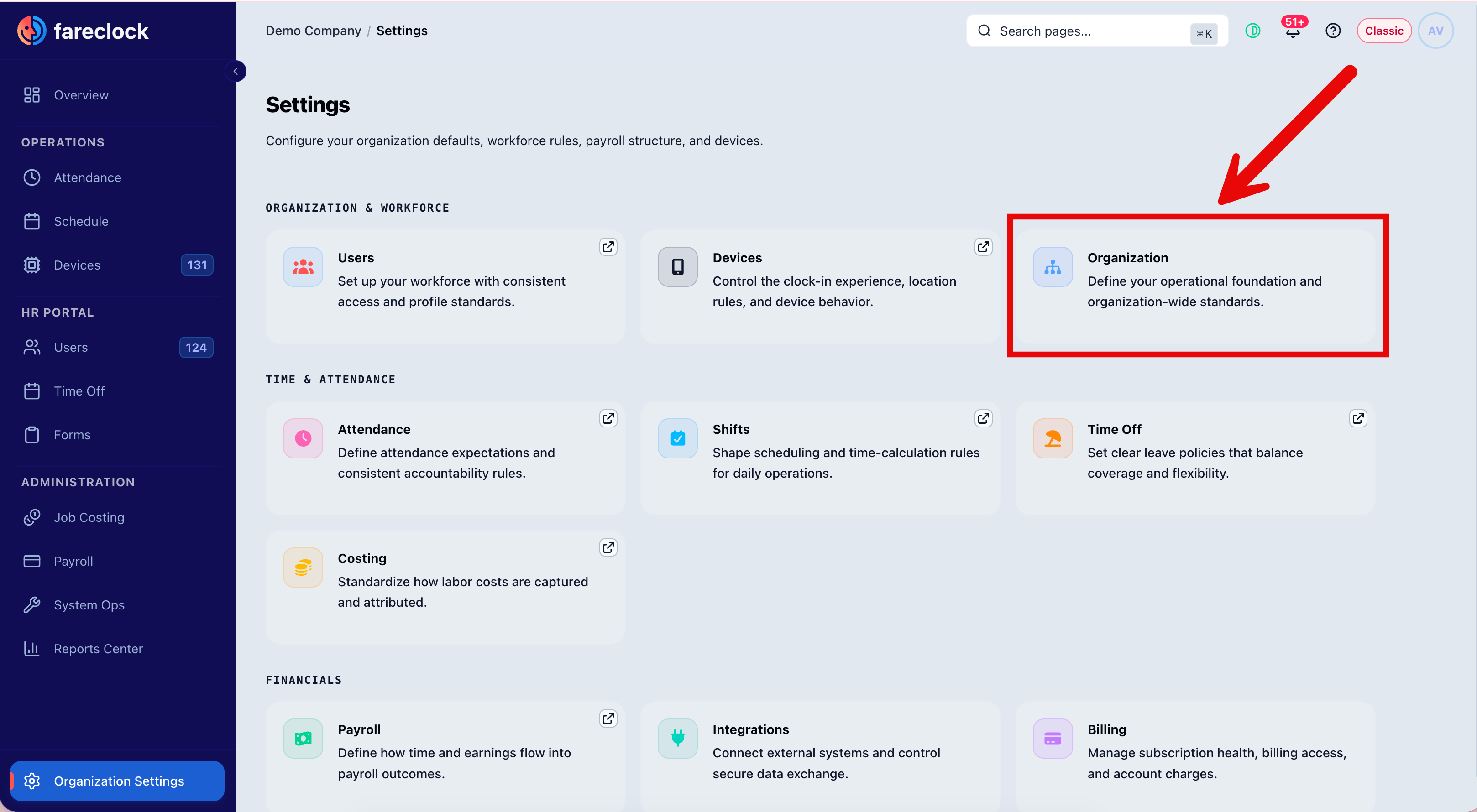Collapse the sidebar with chevron button
This screenshot has height=812, width=1477.
(236, 71)
